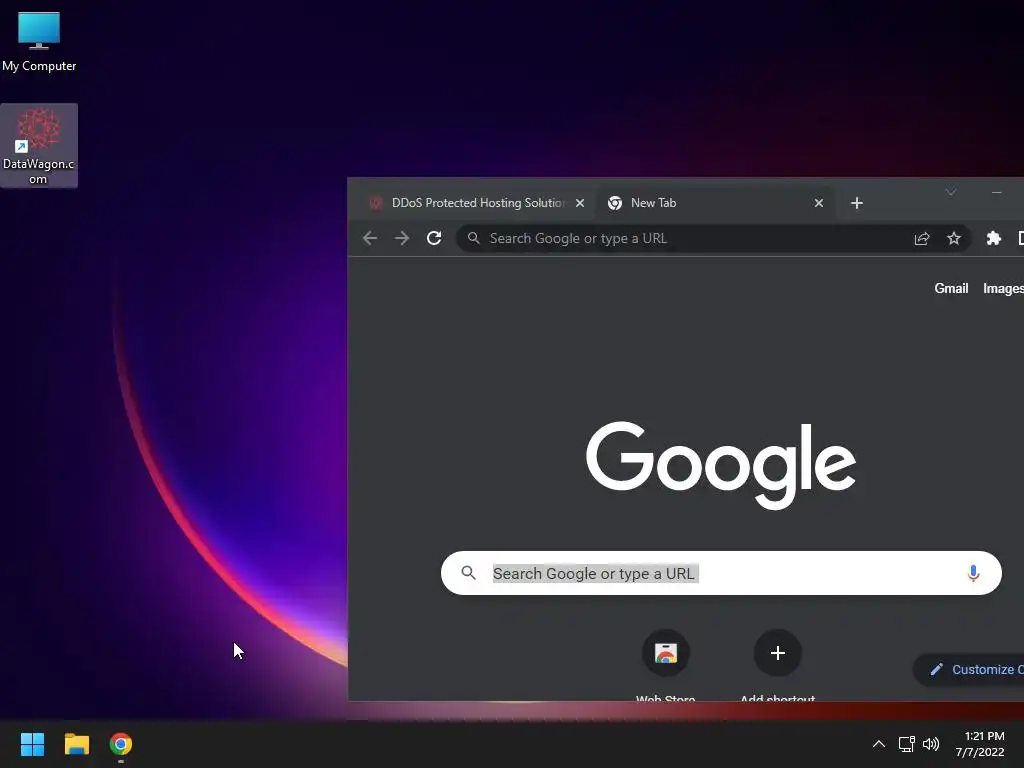The width and height of the screenshot is (1024, 768).
Task: Open network status tray icon
Action: click(x=906, y=744)
